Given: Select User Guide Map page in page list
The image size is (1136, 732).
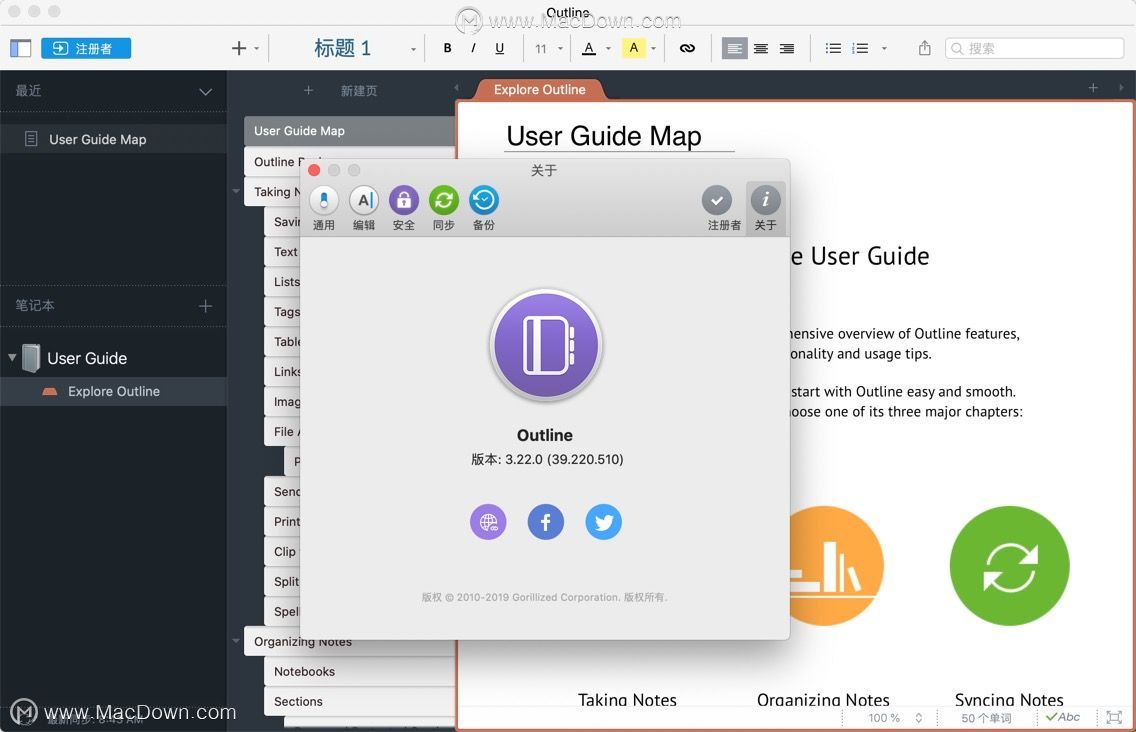Looking at the screenshot, I should pos(350,131).
